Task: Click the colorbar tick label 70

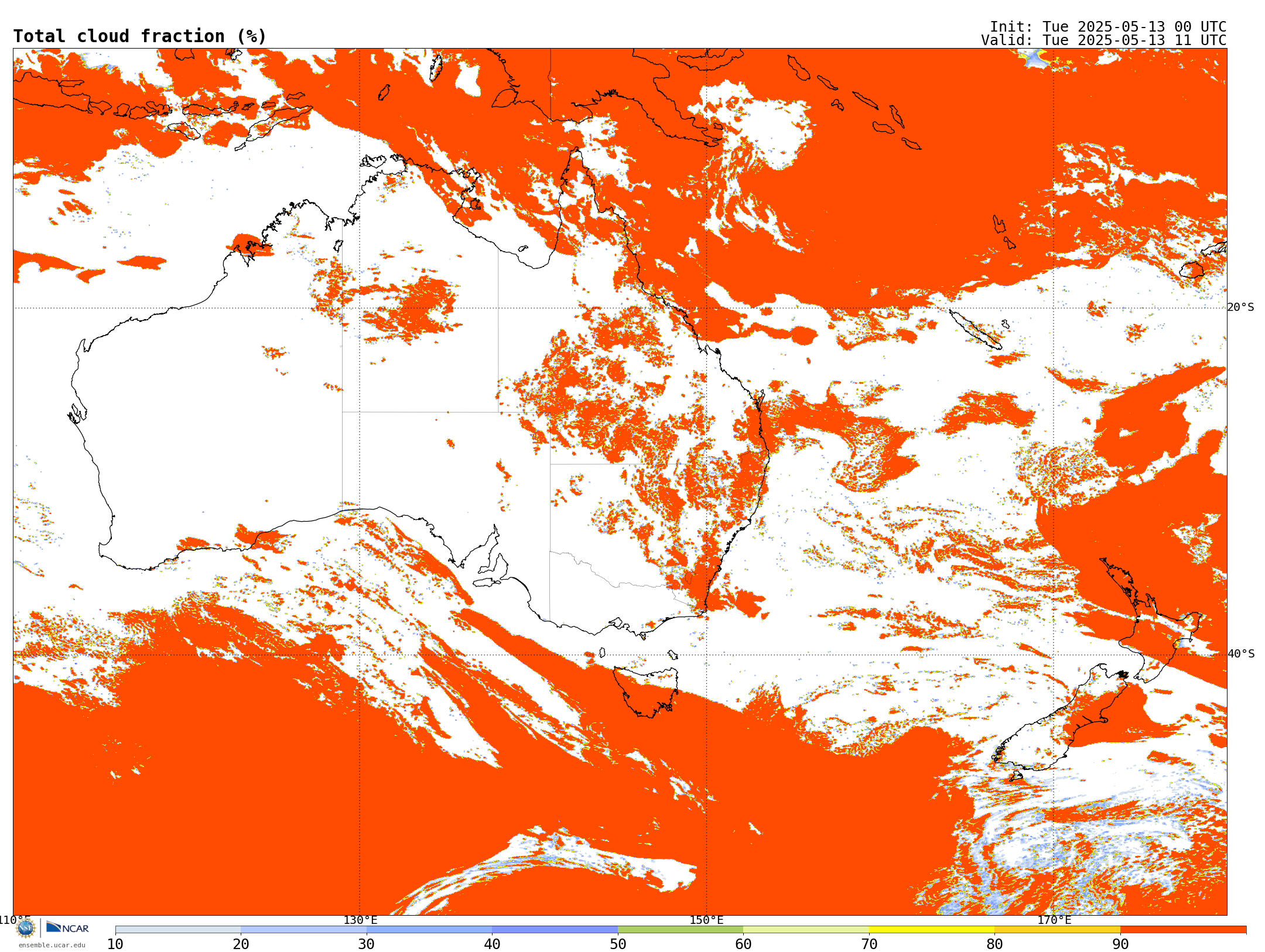Action: [x=869, y=944]
